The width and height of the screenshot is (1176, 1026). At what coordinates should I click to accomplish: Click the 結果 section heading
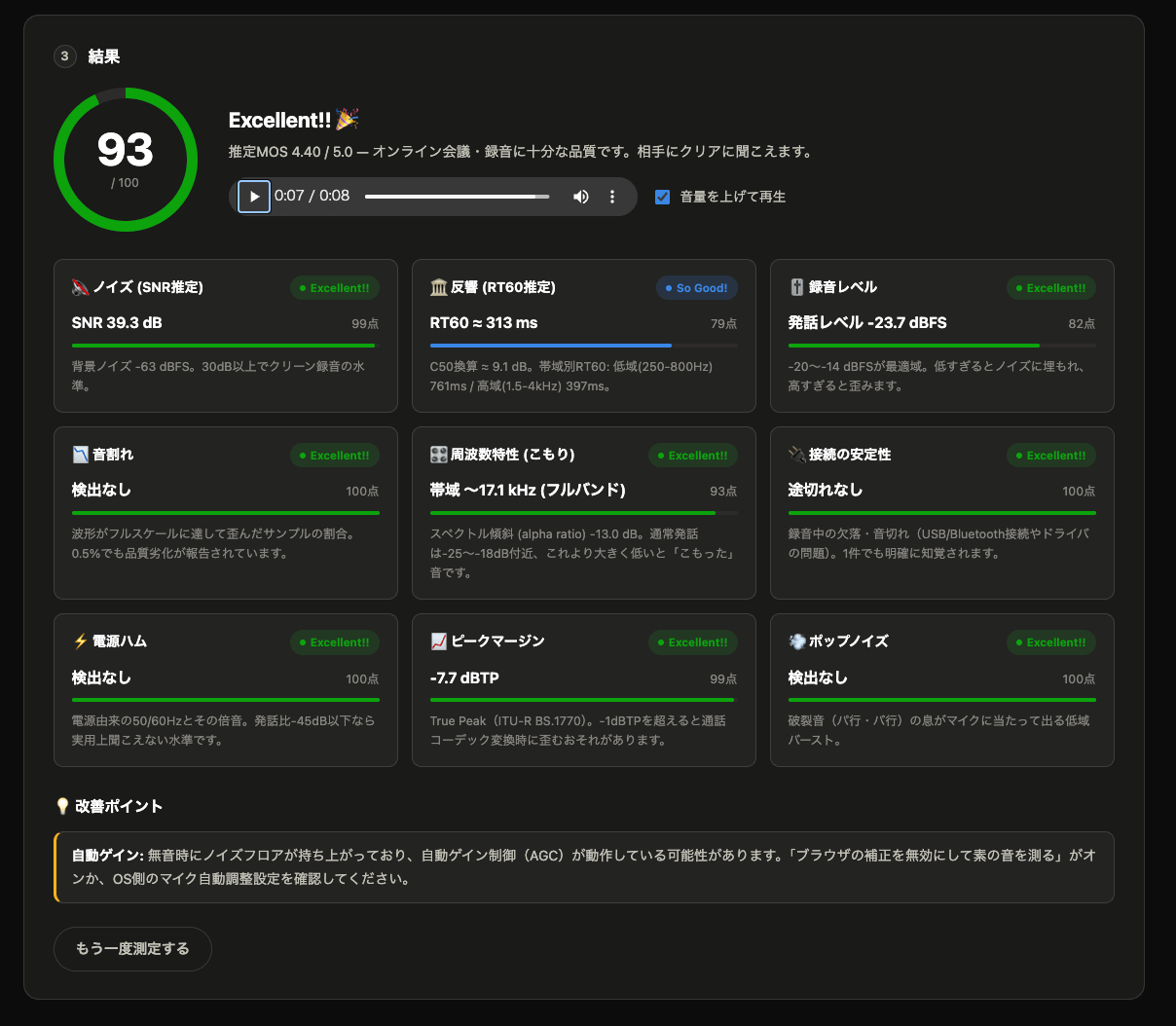point(104,56)
